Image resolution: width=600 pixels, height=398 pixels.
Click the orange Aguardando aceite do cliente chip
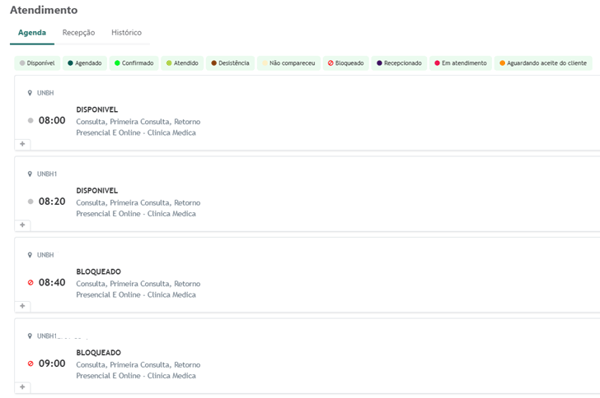click(x=543, y=63)
